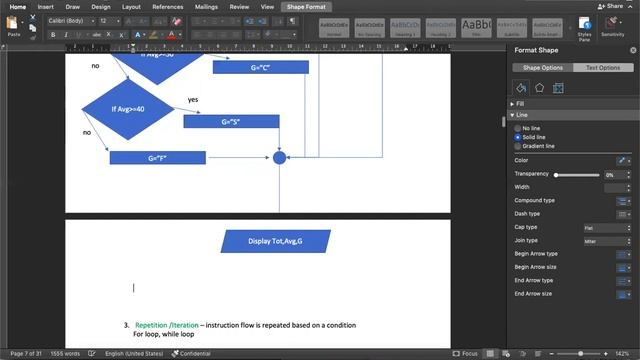Switch to Print Layout view icon
Image resolution: width=640 pixels, height=360 pixels.
click(490, 353)
